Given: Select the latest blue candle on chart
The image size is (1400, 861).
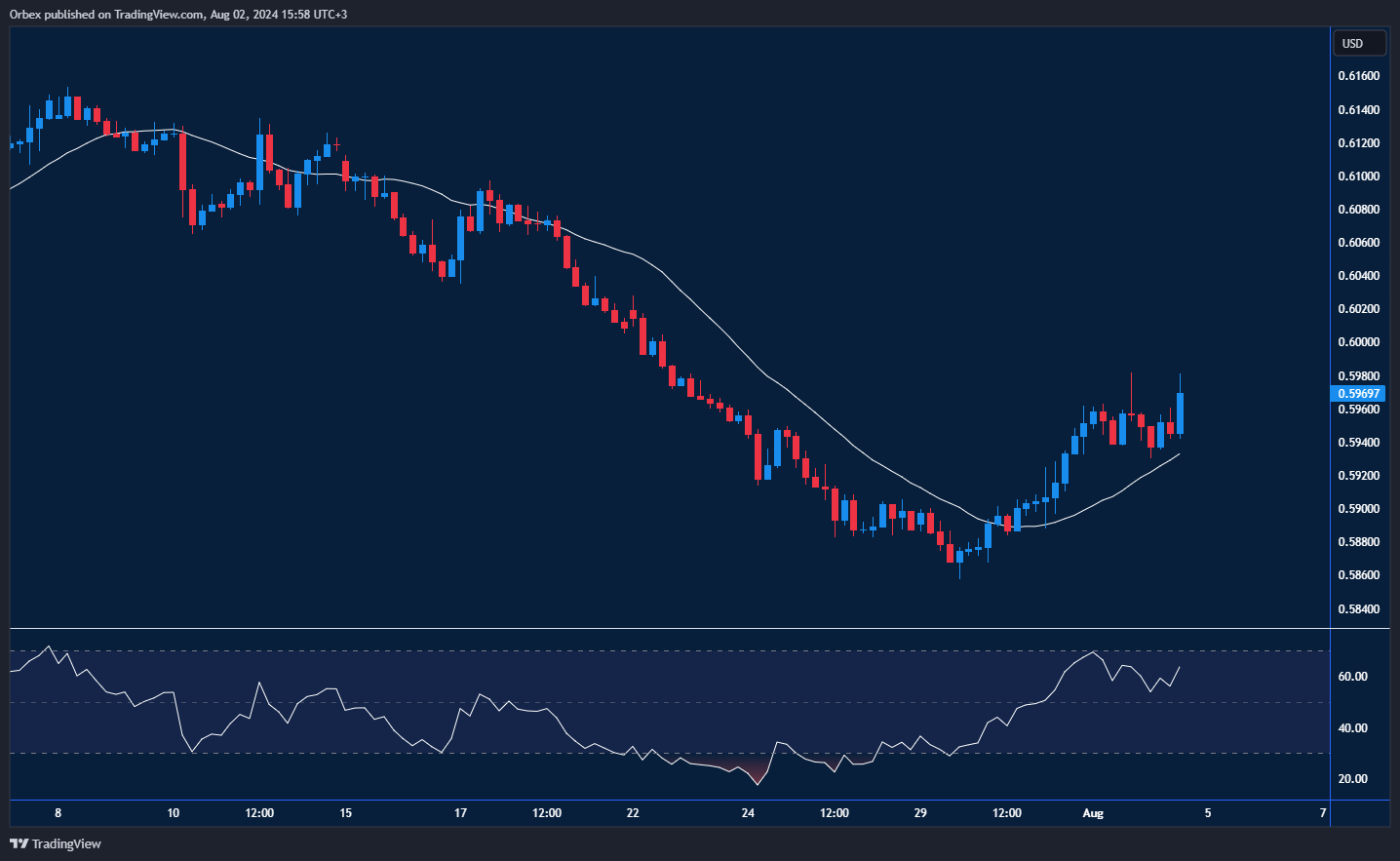Looking at the screenshot, I should click(x=1180, y=413).
